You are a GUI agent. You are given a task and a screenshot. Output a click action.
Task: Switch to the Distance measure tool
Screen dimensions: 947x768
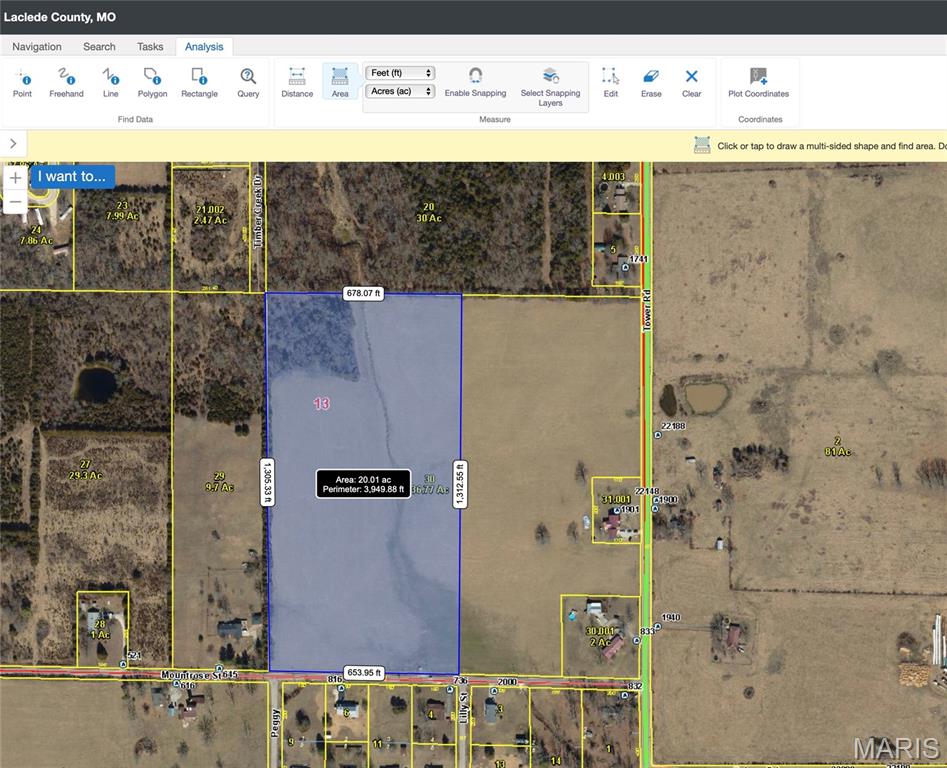pyautogui.click(x=296, y=80)
